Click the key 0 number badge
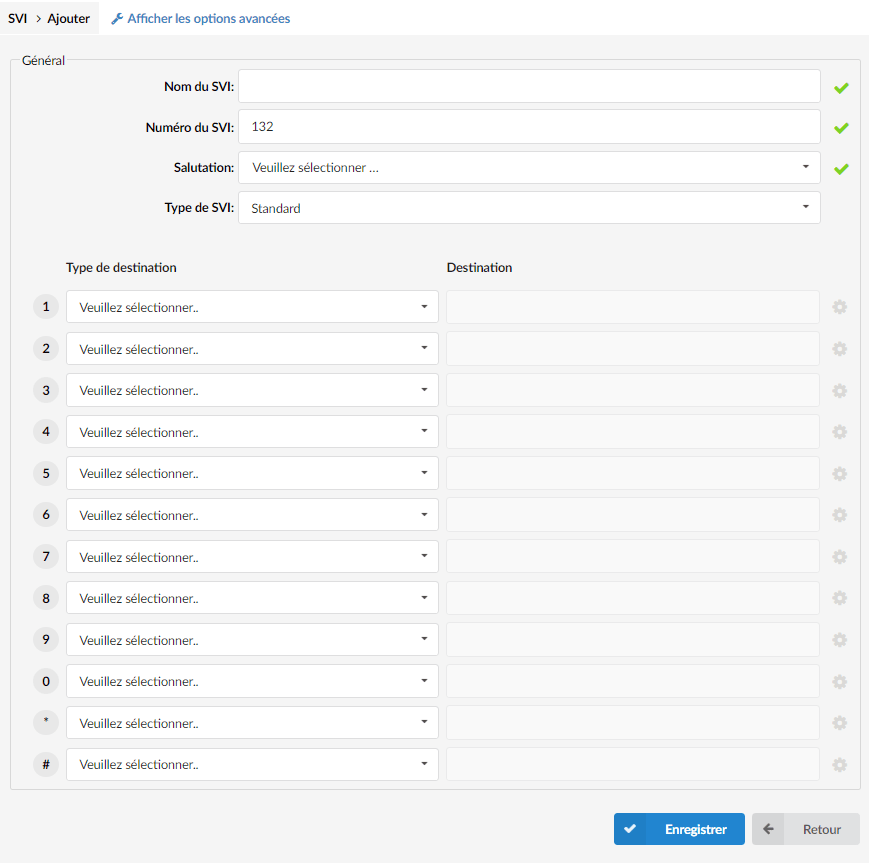Image resolution: width=869 pixels, height=865 pixels. (46, 682)
